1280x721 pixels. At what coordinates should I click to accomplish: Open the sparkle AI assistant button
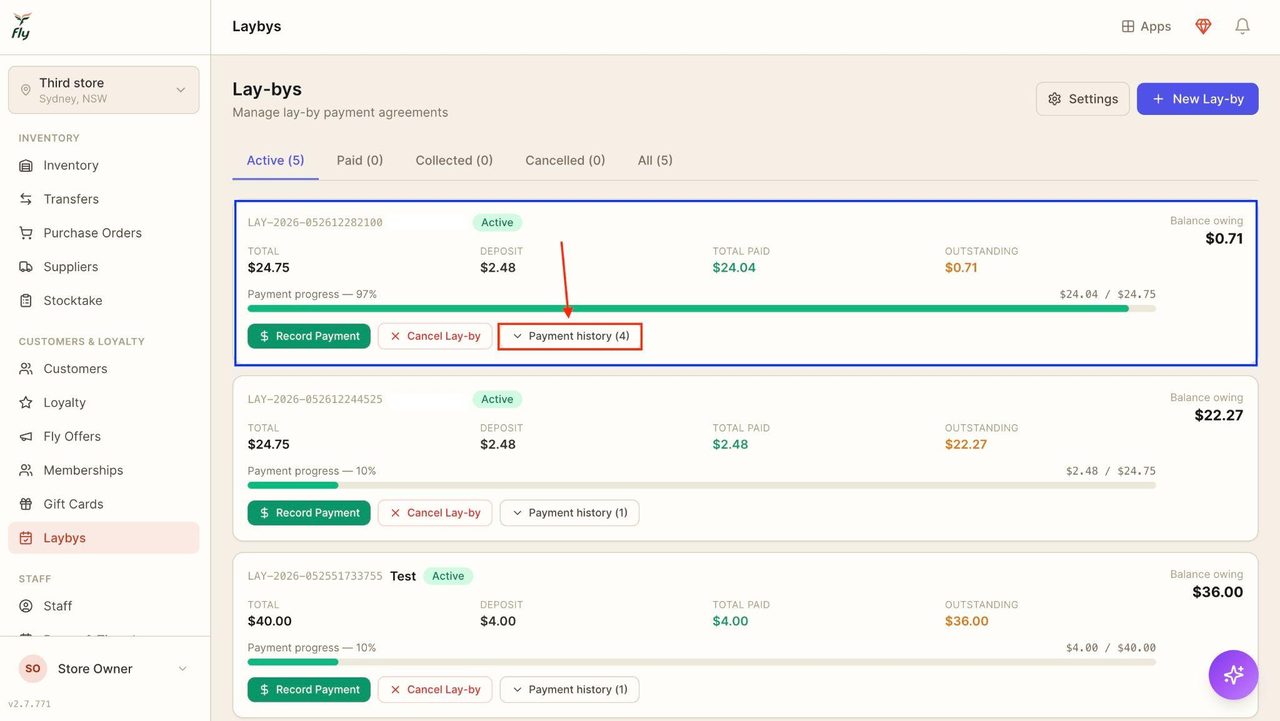[1233, 674]
